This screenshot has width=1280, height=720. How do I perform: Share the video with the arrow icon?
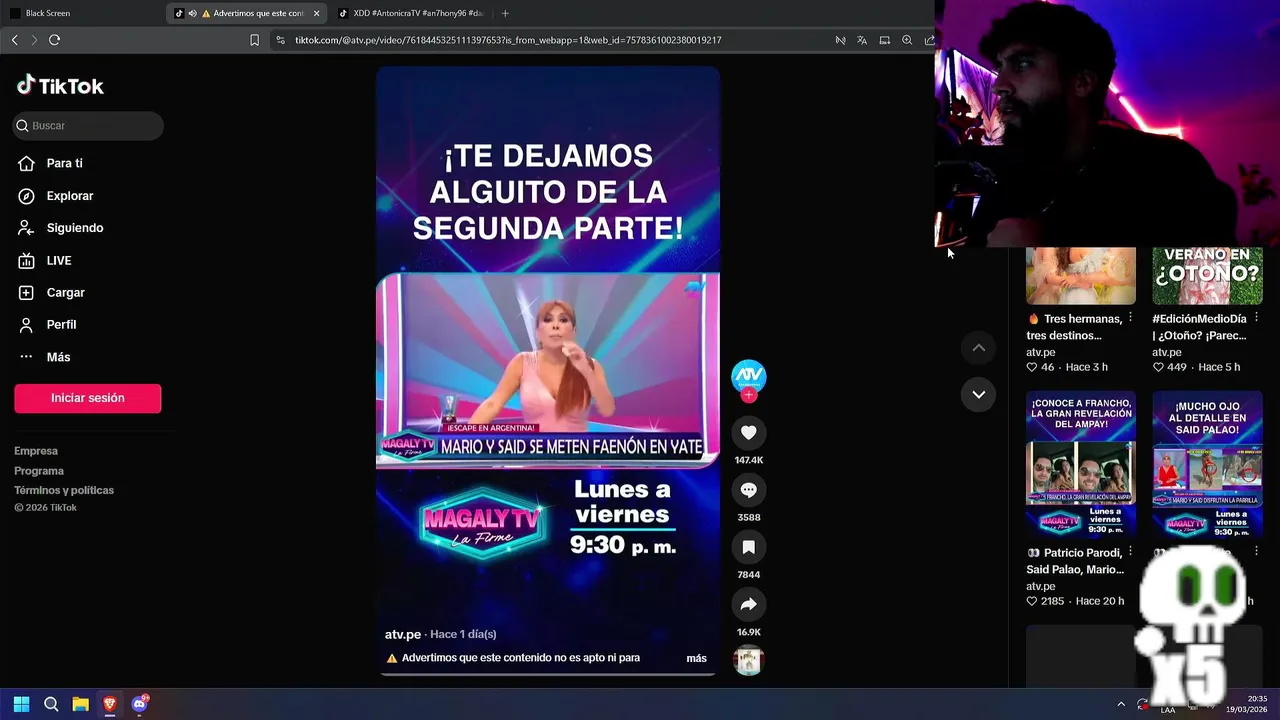pos(748,604)
